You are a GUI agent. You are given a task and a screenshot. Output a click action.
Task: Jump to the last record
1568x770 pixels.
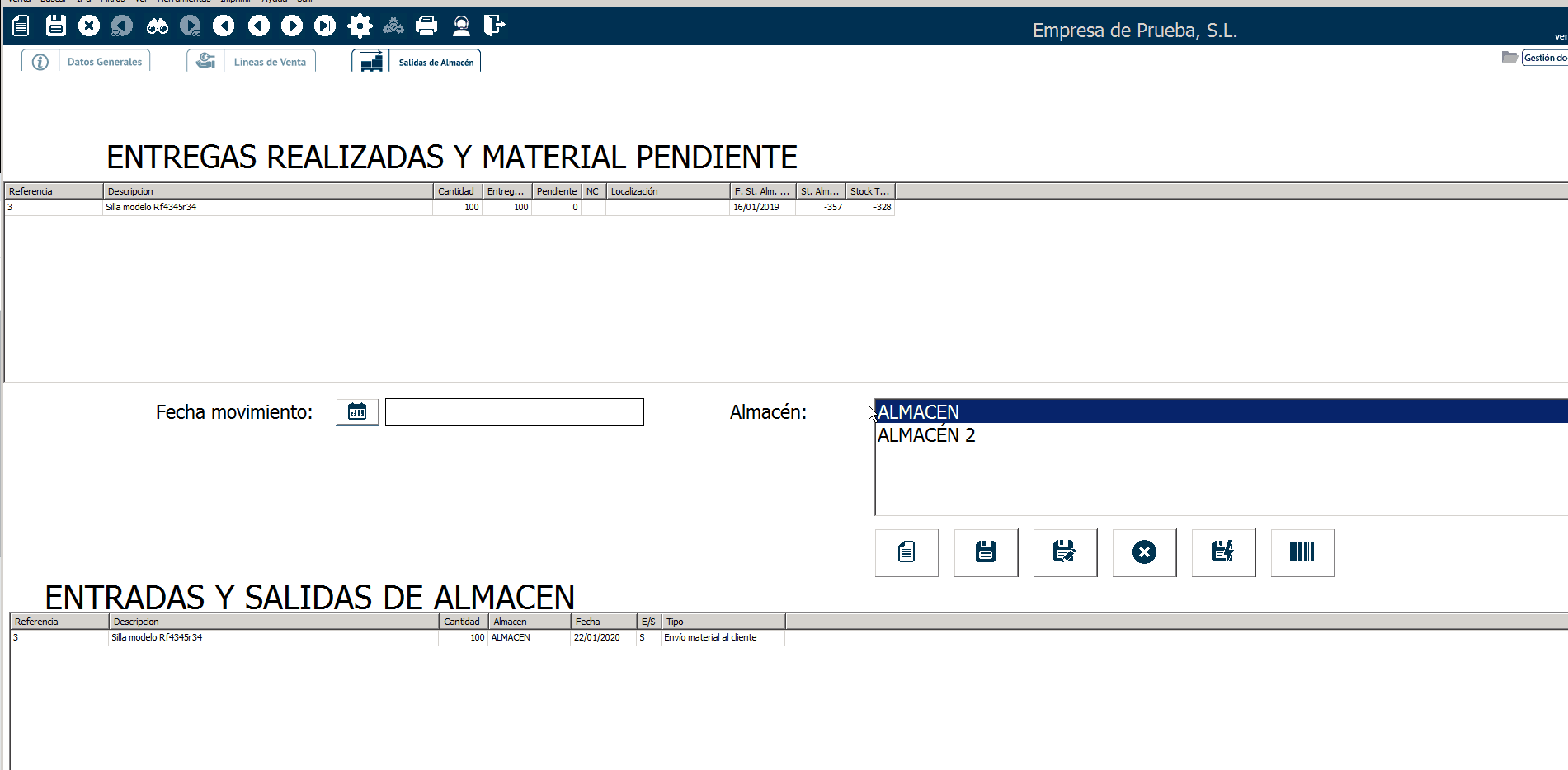pyautogui.click(x=325, y=26)
